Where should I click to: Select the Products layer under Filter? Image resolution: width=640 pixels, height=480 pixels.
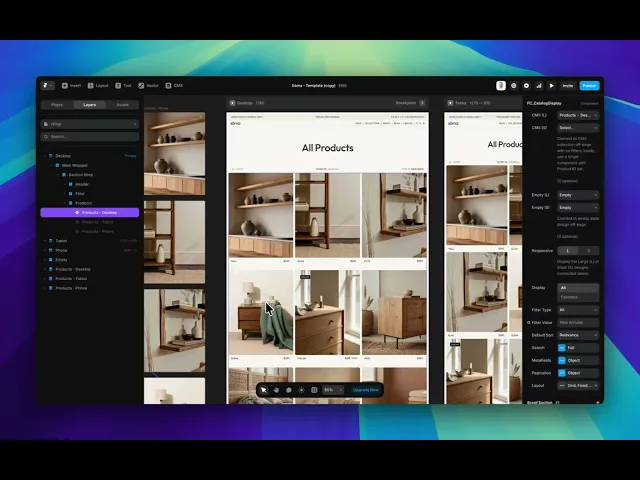(83, 203)
